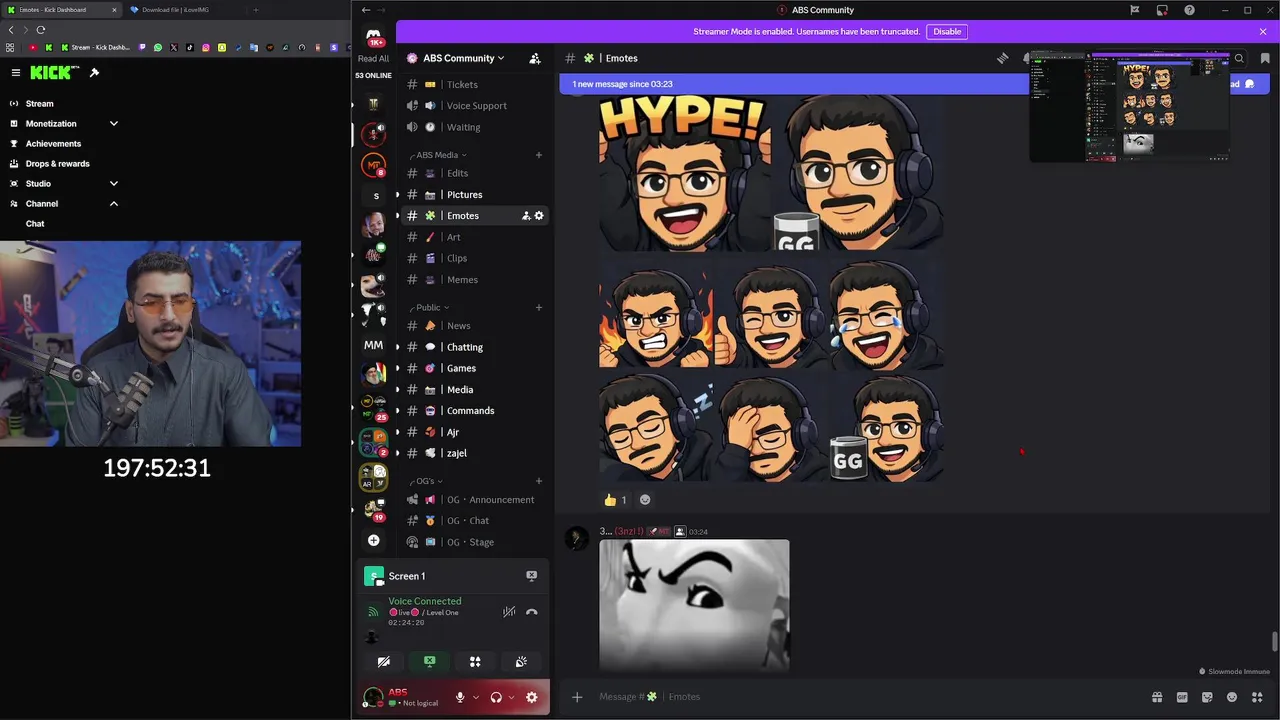This screenshot has width=1280, height=720.
Task: Open saved bookmarks icon in header
Action: [1265, 58]
